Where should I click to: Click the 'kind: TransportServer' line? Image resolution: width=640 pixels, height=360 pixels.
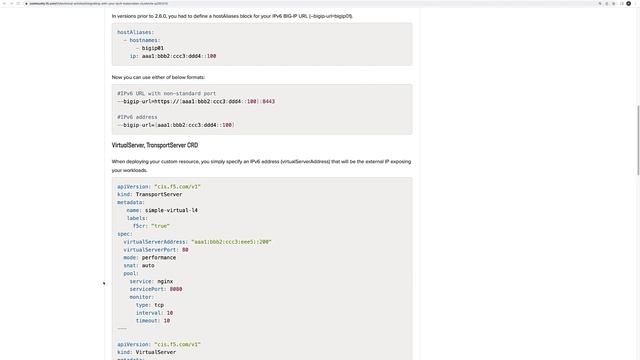point(150,194)
